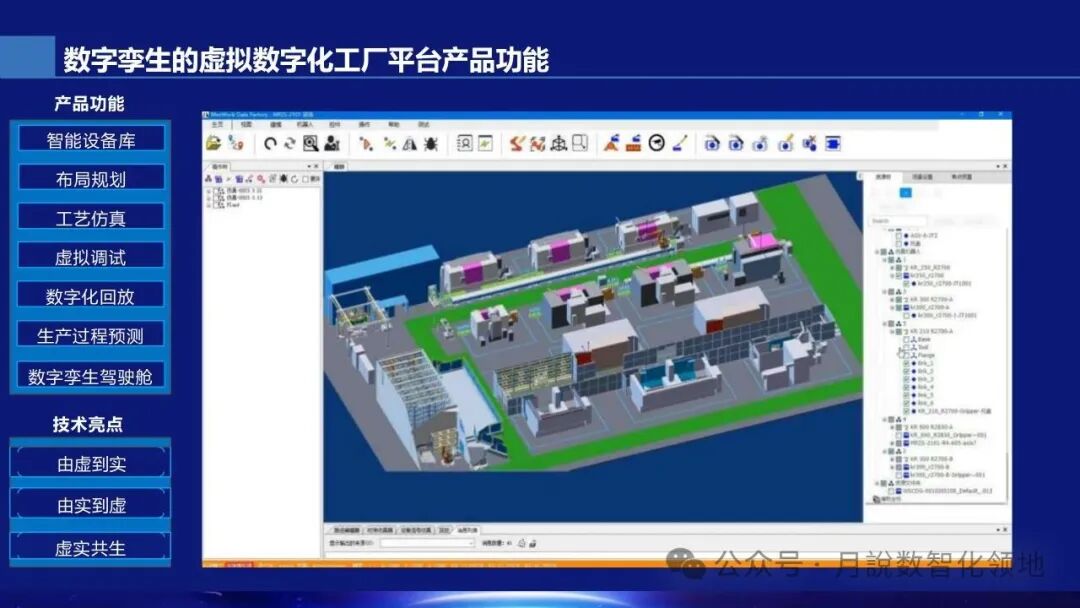This screenshot has width=1080, height=608.
Task: Uncheck the link_3 checkbox
Action: [906, 379]
